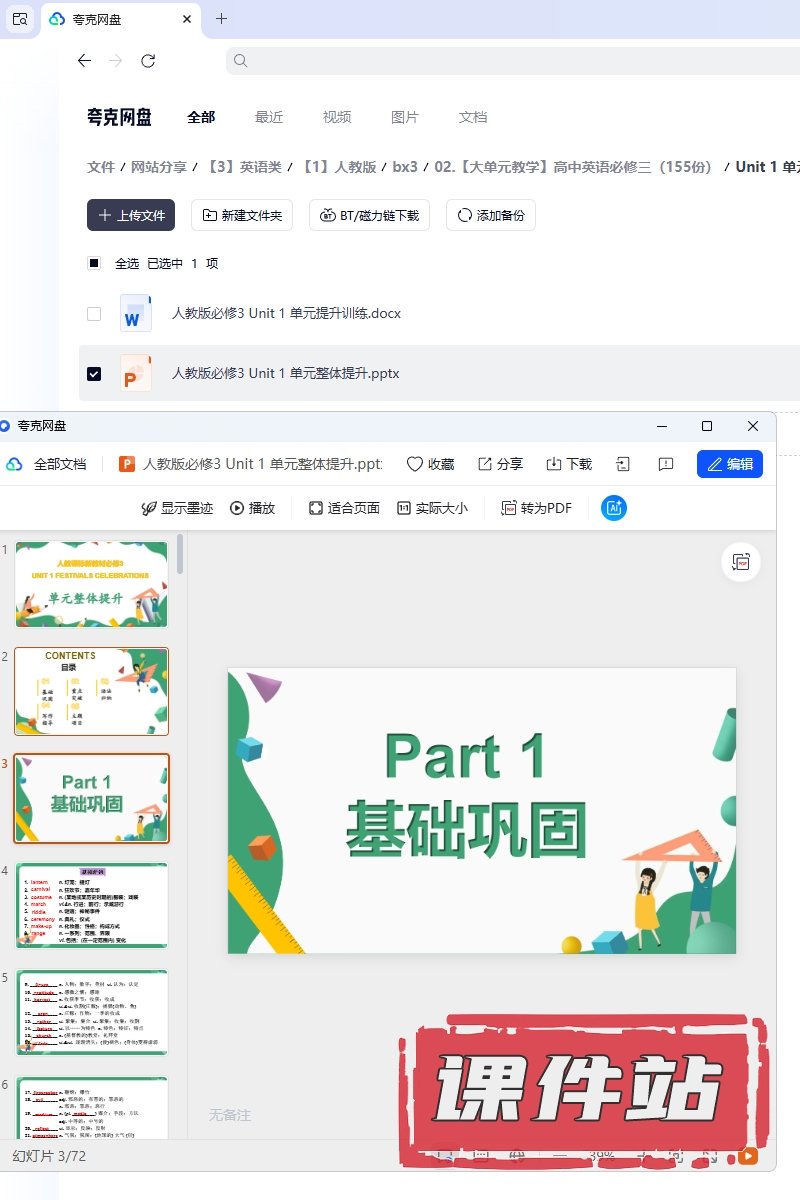Download the presentation with 下载
The height and width of the screenshot is (1200, 800).
pos(569,464)
